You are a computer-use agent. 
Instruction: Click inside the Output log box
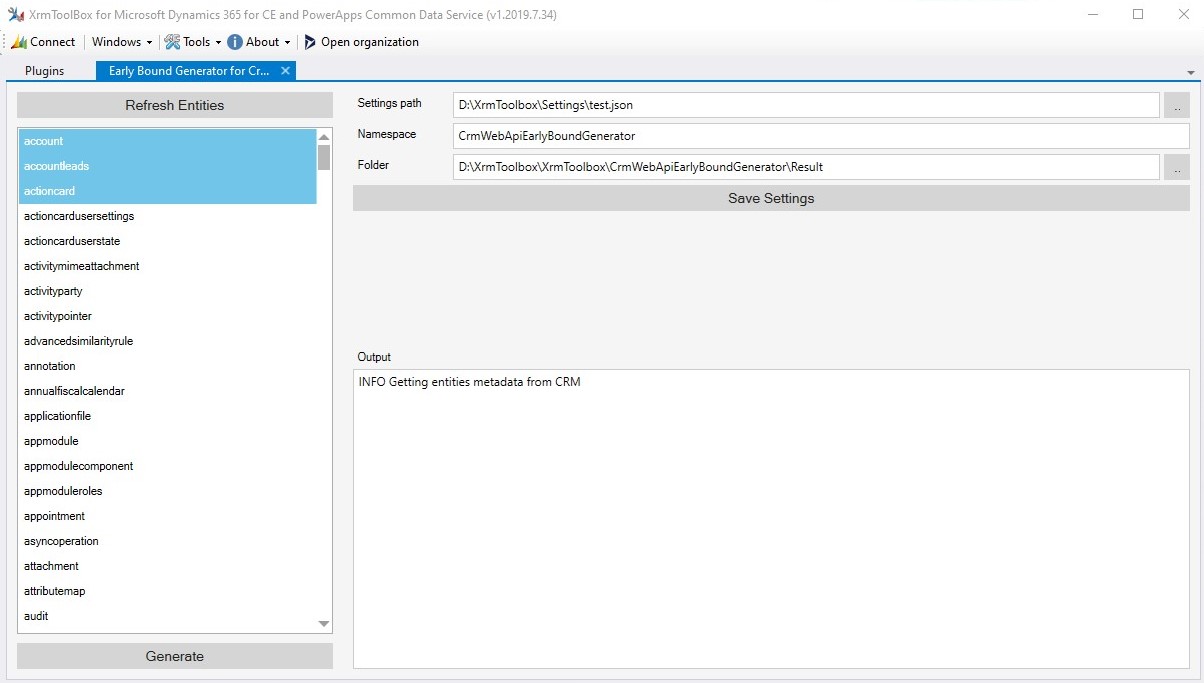[x=771, y=518]
